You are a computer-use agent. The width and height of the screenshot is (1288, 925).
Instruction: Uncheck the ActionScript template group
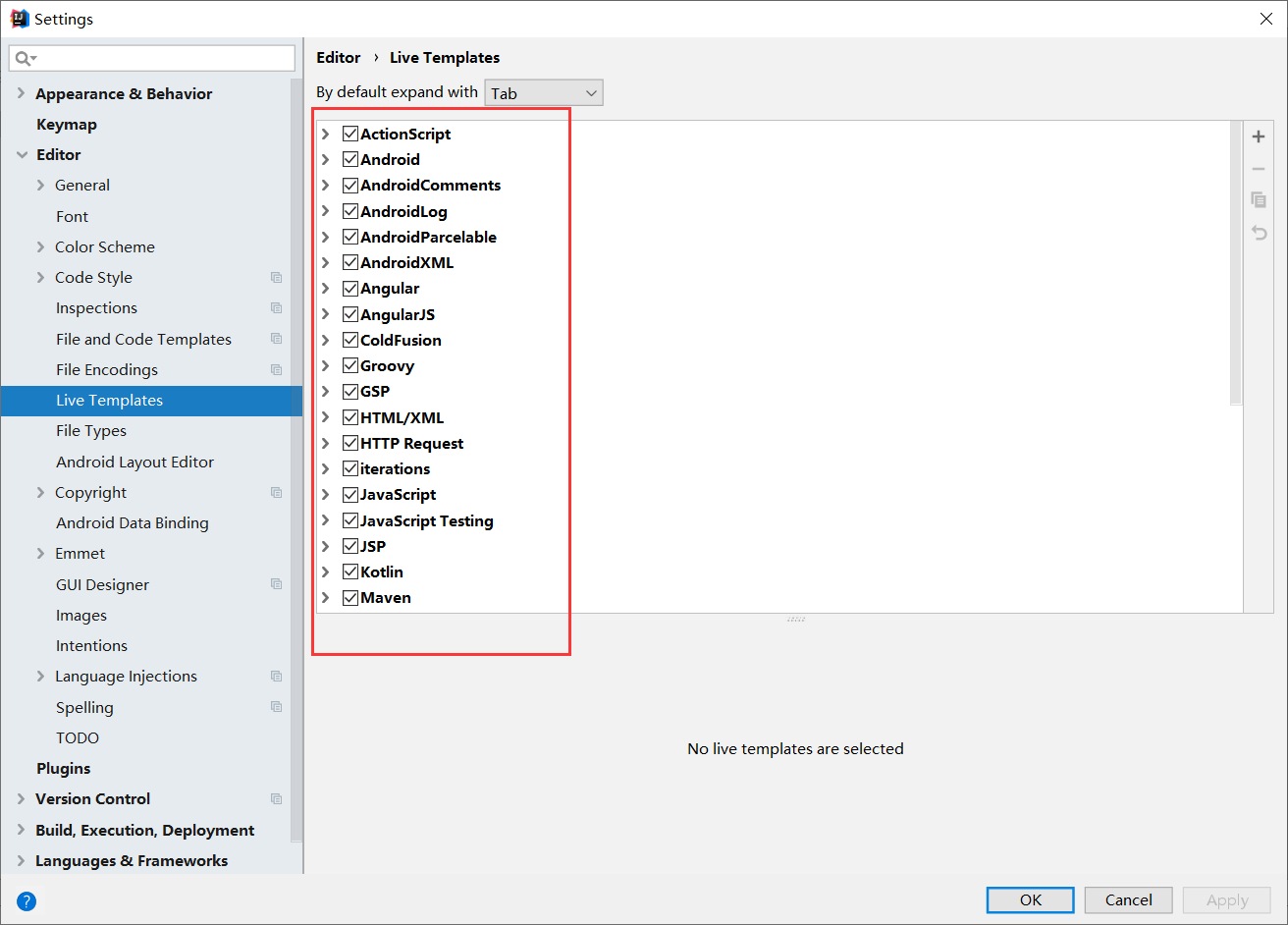click(x=350, y=134)
